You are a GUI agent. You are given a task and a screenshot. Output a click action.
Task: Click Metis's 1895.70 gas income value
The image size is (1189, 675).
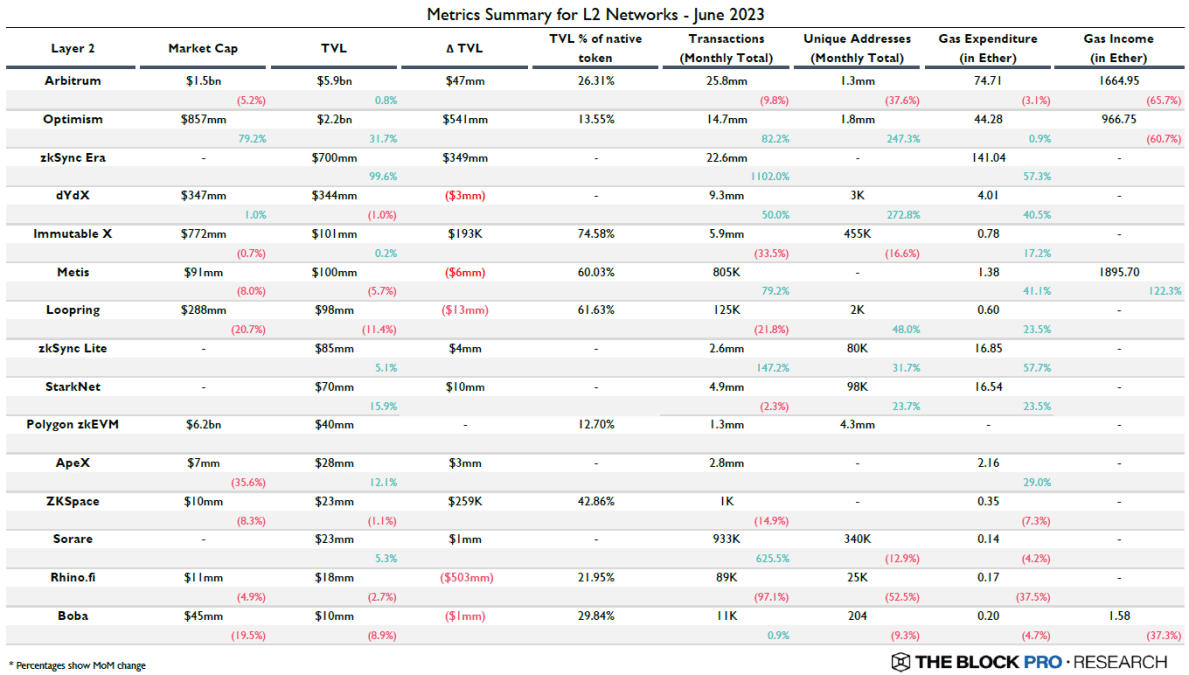tap(1118, 272)
